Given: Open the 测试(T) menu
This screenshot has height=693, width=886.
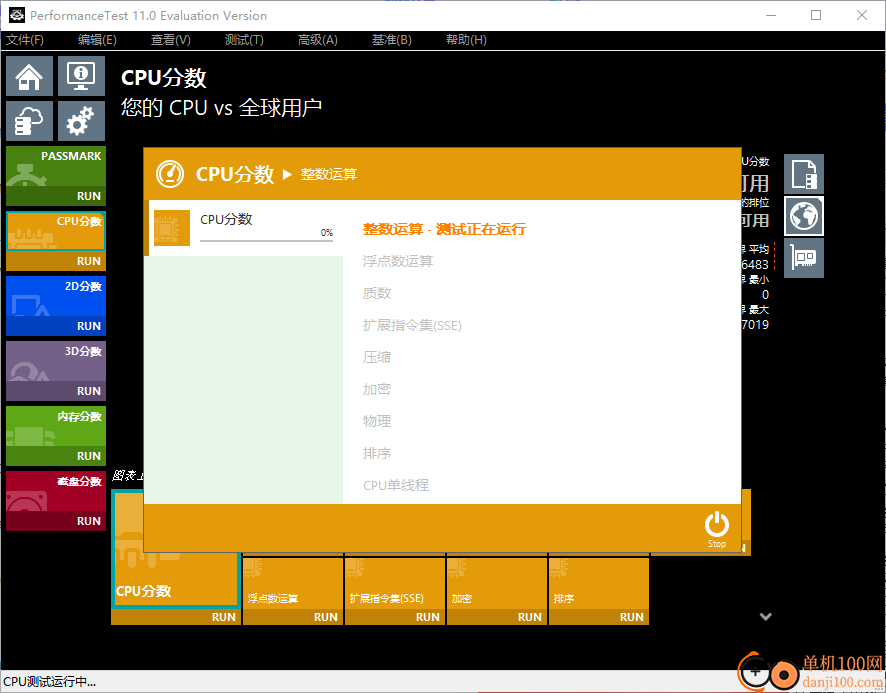Looking at the screenshot, I should [244, 40].
